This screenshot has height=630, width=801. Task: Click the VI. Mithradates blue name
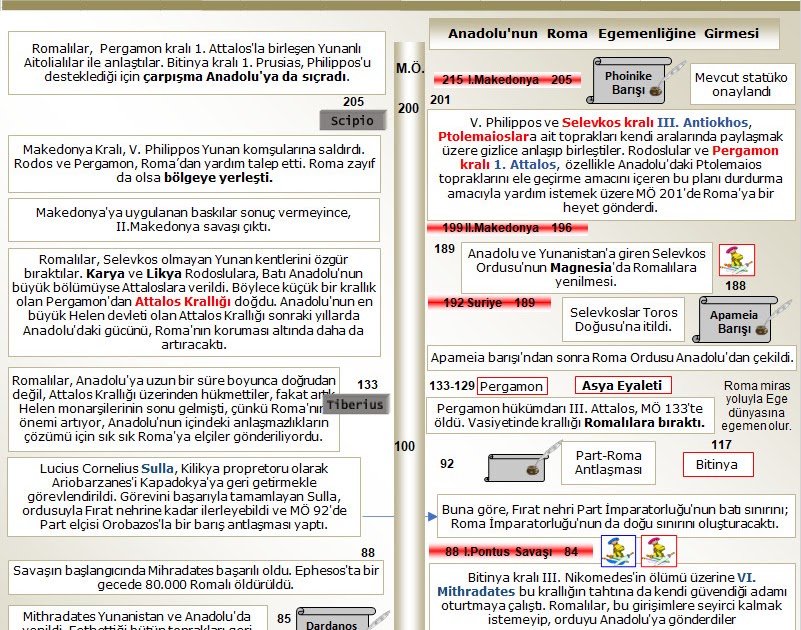click(596, 585)
